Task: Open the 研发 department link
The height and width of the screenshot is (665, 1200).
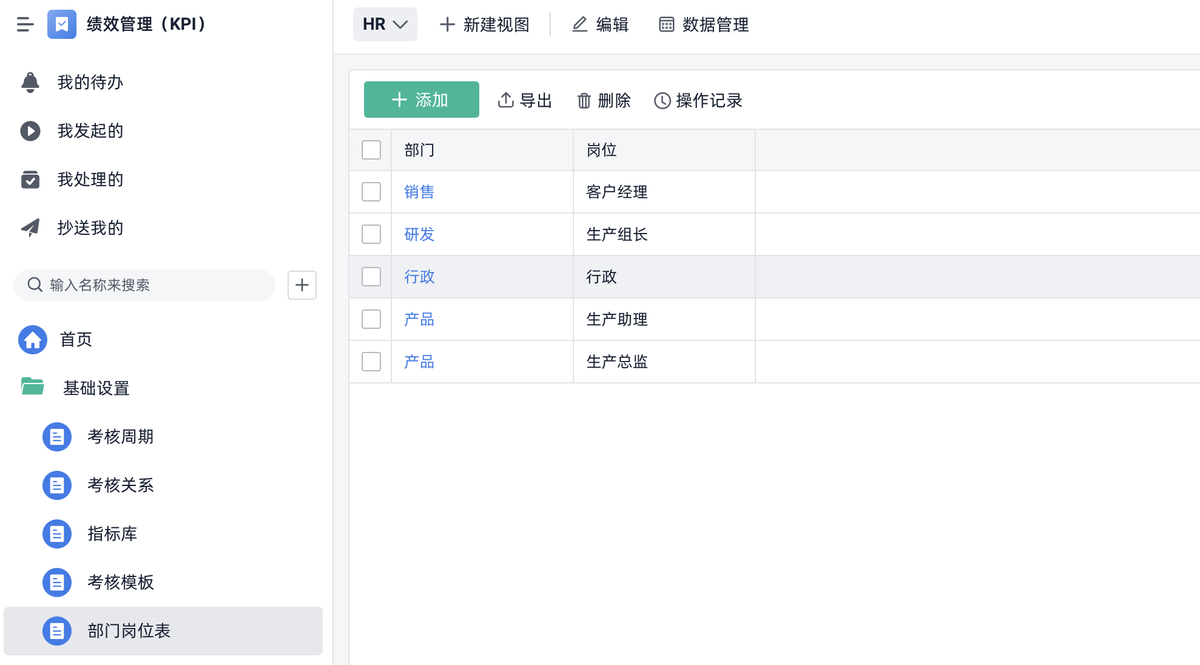Action: [x=419, y=234]
